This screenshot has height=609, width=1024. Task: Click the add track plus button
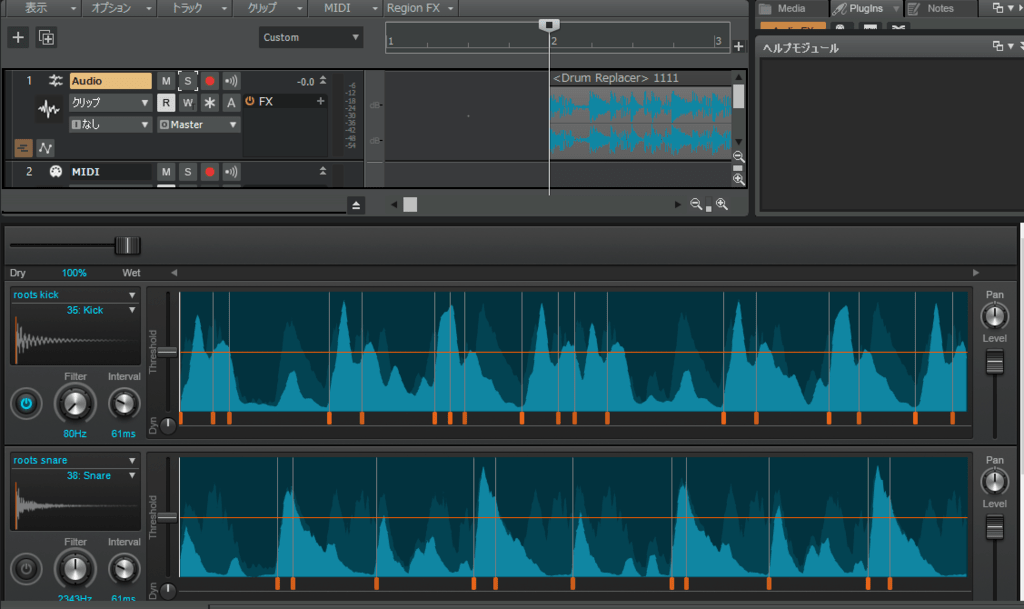18,37
